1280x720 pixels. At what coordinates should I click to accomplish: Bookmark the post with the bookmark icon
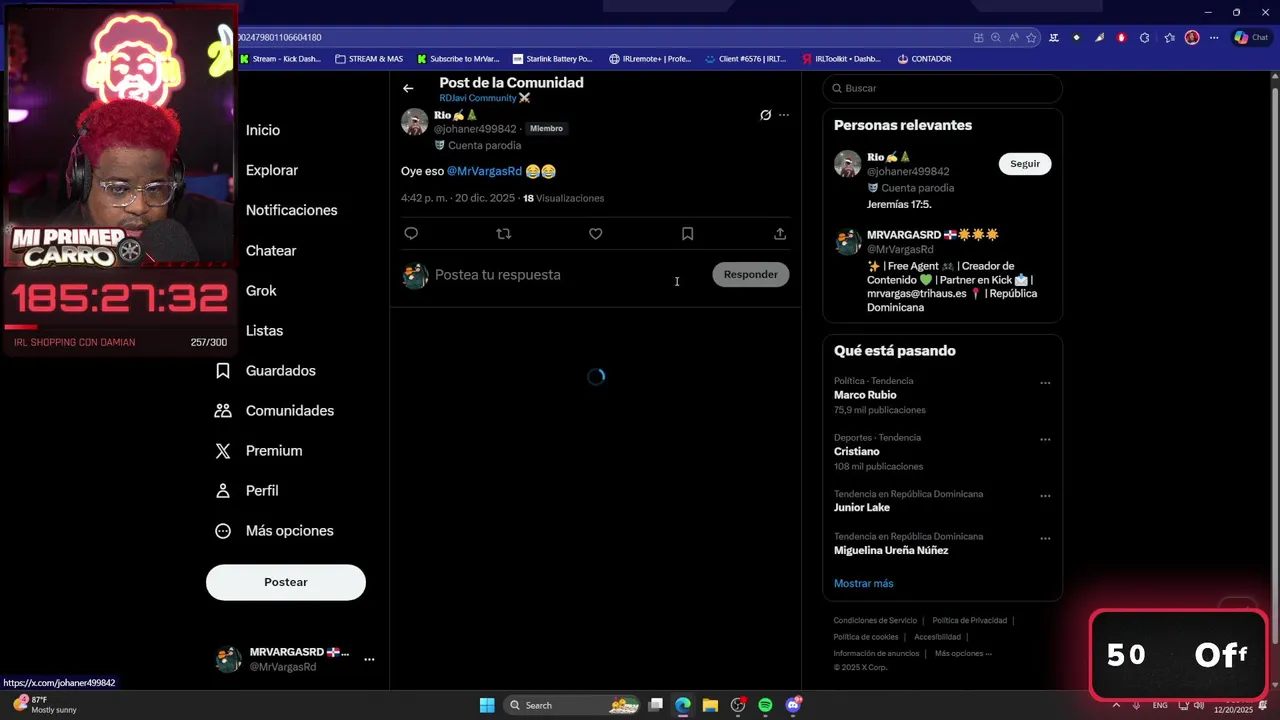click(687, 234)
